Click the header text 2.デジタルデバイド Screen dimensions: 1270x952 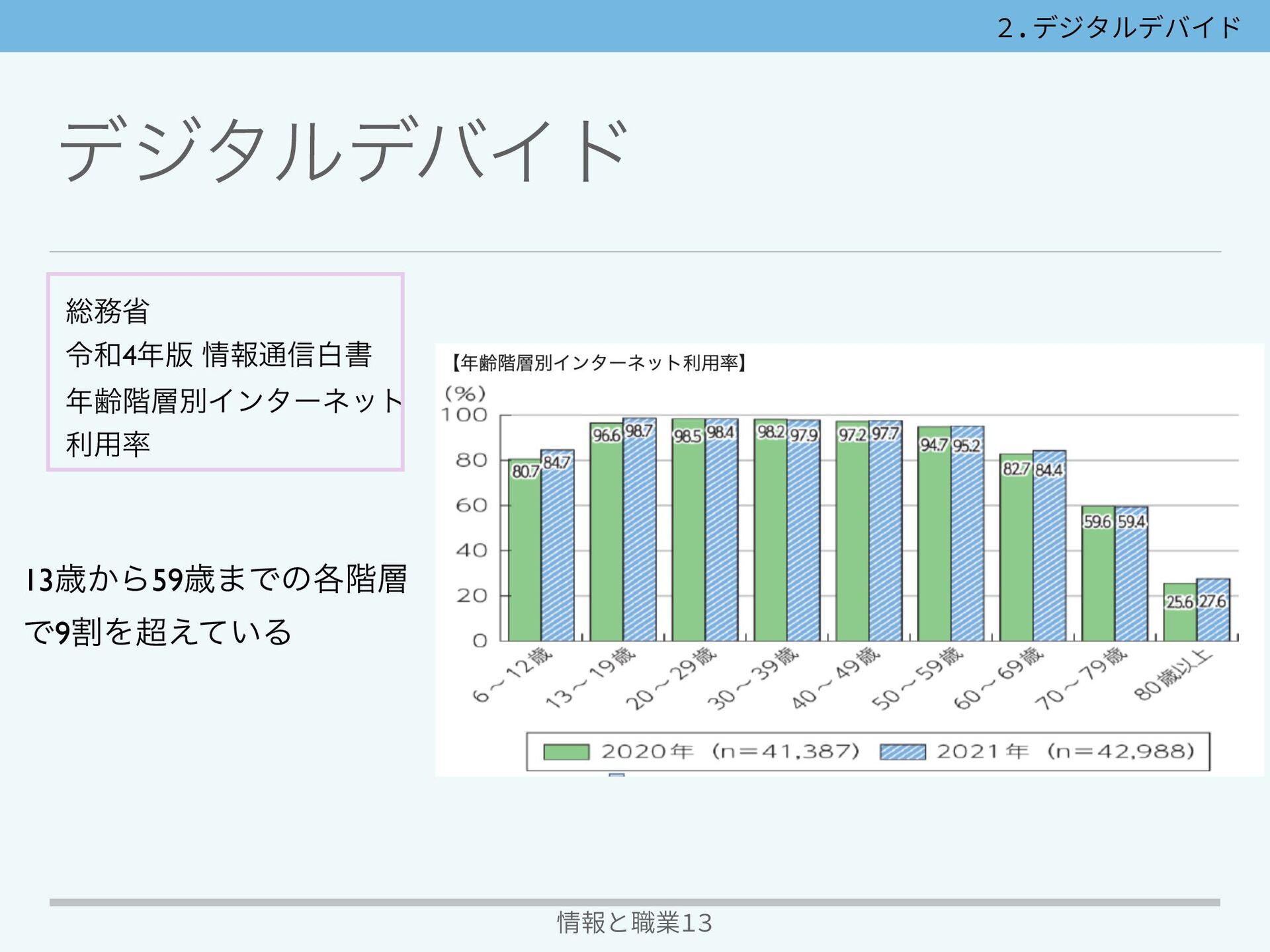click(x=1119, y=27)
